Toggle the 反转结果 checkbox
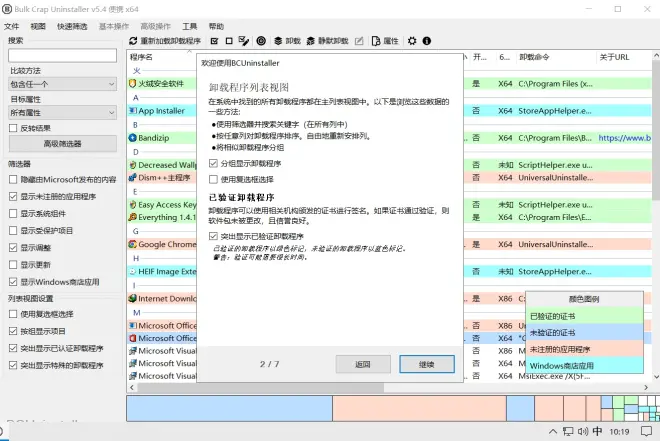The height and width of the screenshot is (441, 660). coord(13,128)
